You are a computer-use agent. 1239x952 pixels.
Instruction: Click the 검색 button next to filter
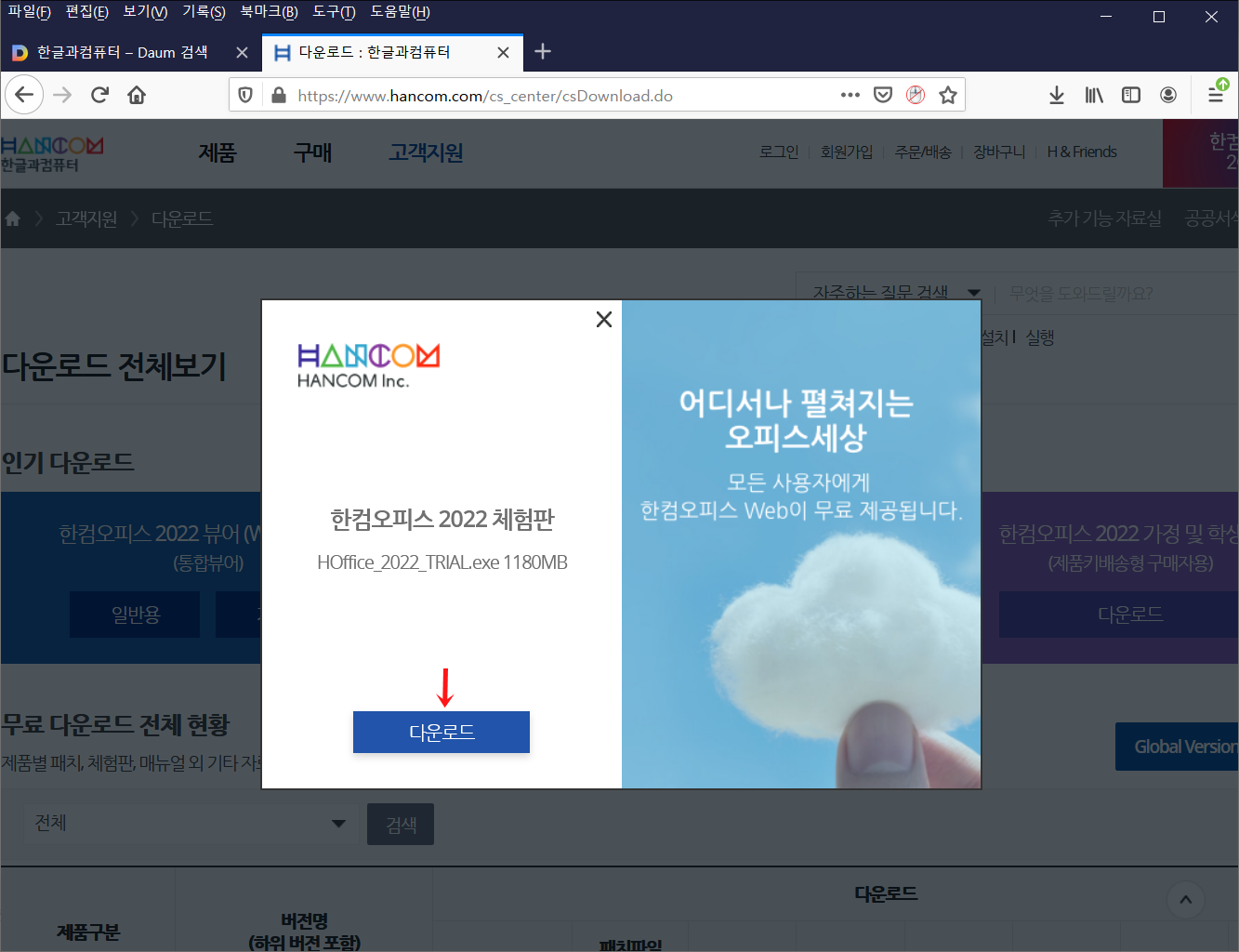401,825
